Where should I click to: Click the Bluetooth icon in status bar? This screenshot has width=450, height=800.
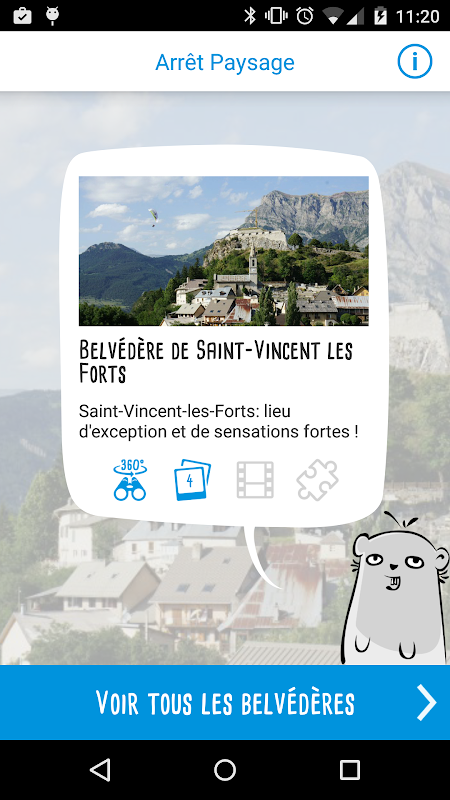pyautogui.click(x=249, y=16)
